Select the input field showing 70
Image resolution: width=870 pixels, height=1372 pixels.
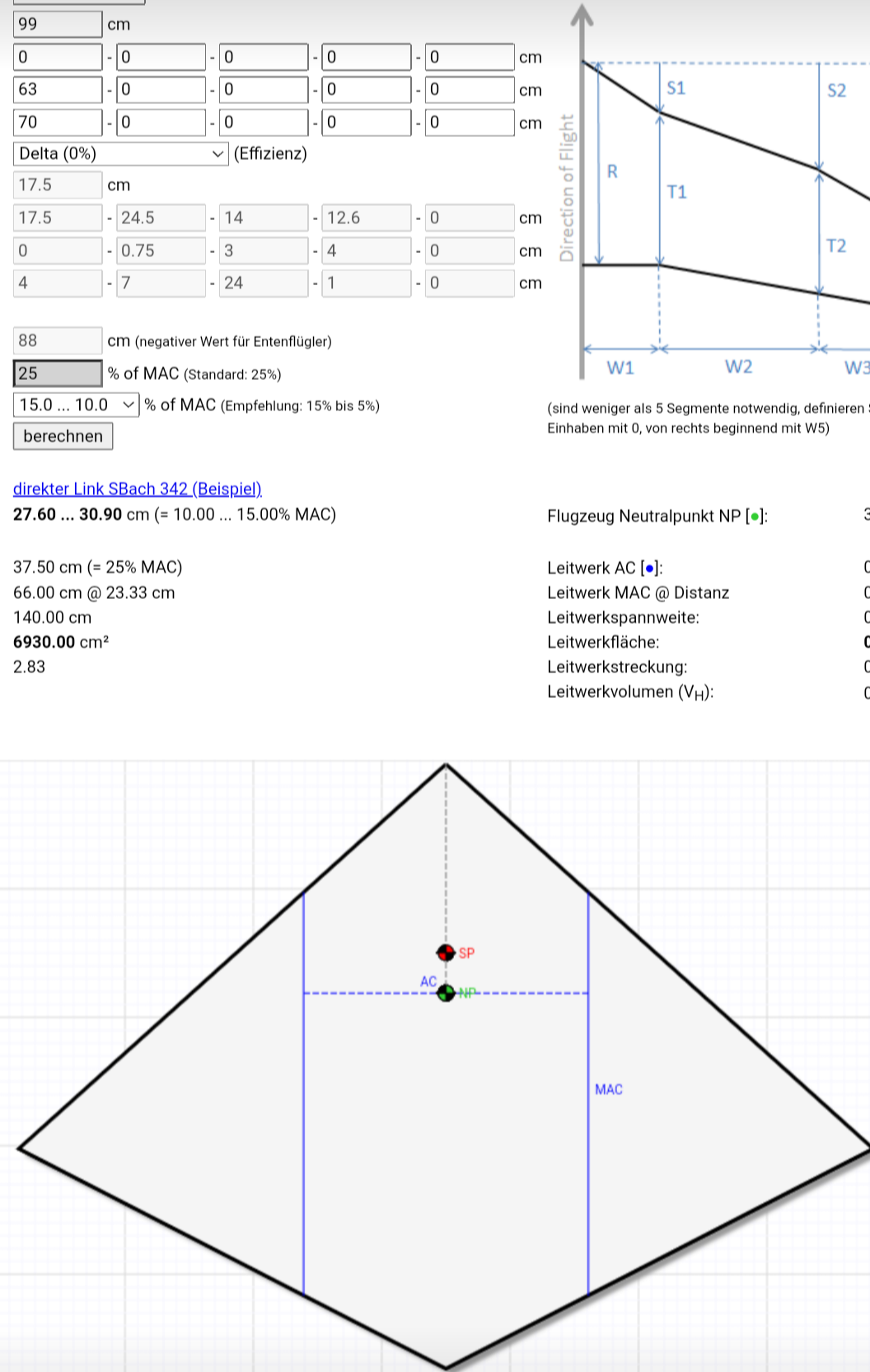(x=58, y=122)
